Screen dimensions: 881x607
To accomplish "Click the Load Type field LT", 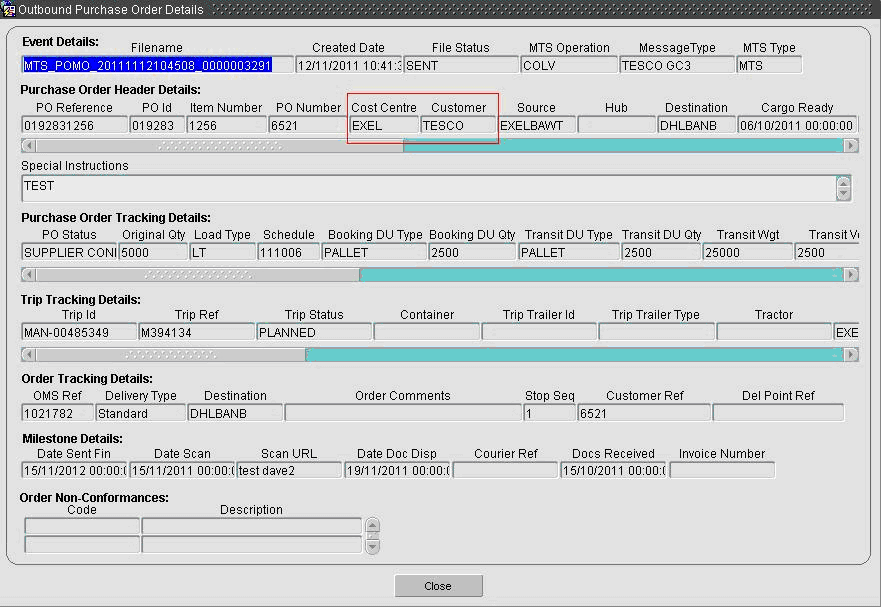I will click(222, 252).
